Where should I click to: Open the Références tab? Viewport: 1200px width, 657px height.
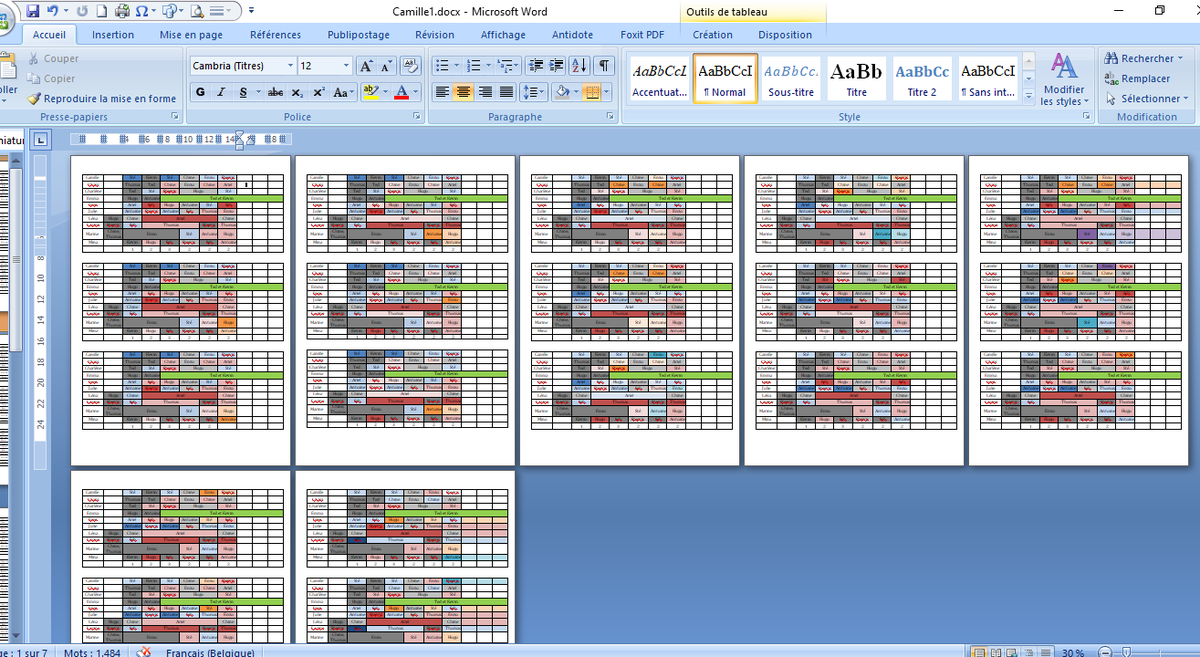tap(275, 34)
